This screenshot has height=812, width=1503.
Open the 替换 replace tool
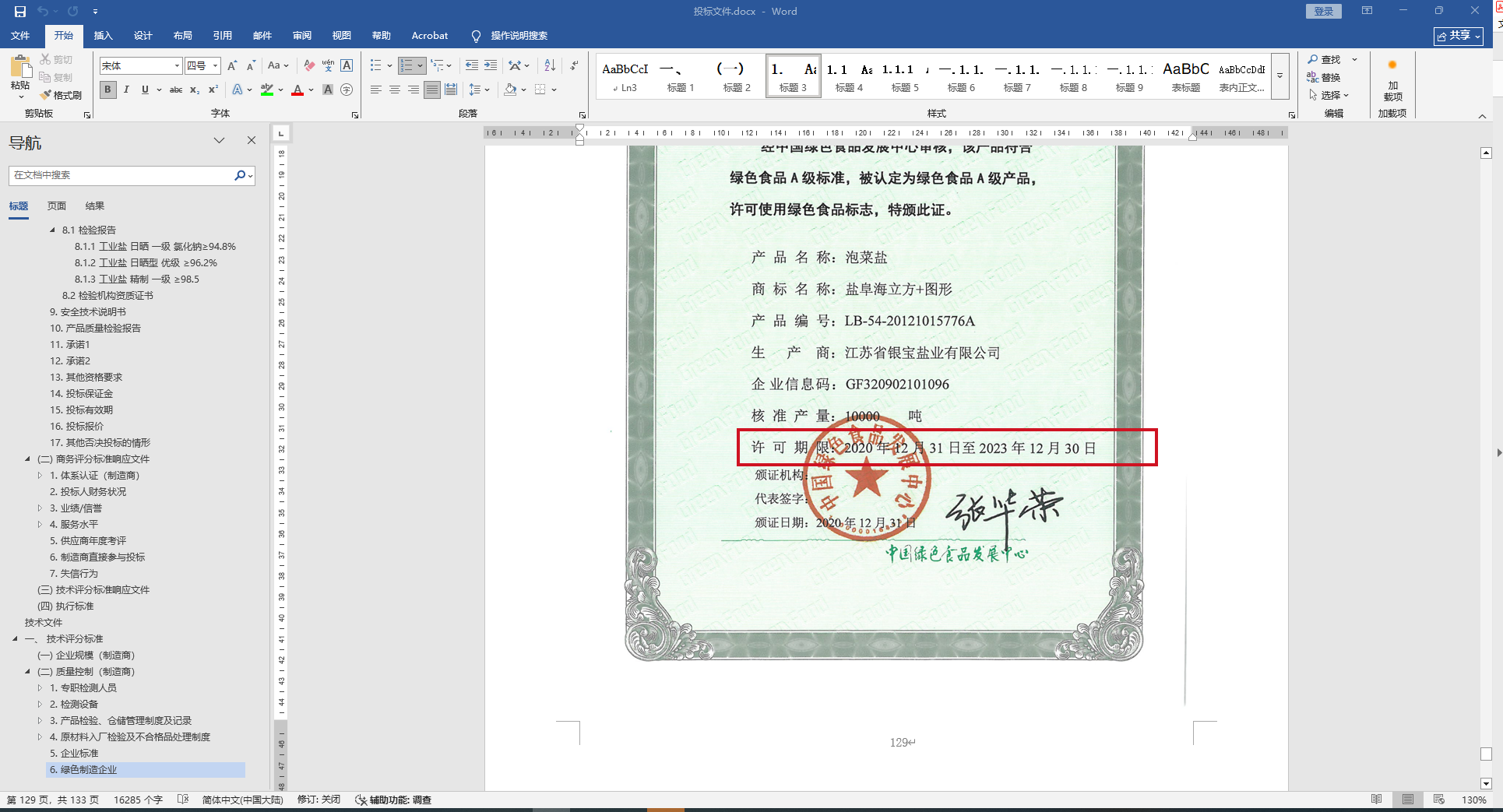point(1324,77)
